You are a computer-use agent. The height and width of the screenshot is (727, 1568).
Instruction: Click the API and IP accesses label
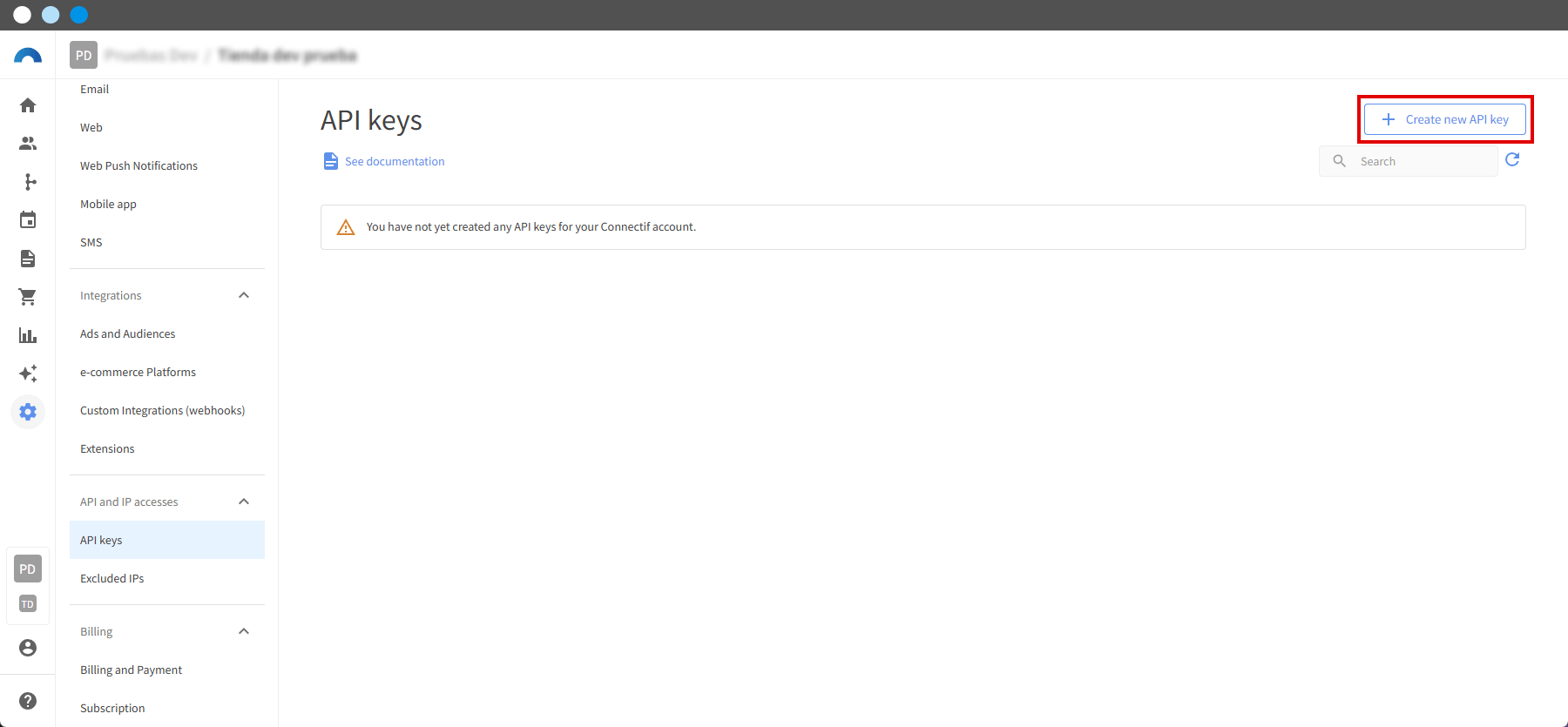(x=129, y=501)
